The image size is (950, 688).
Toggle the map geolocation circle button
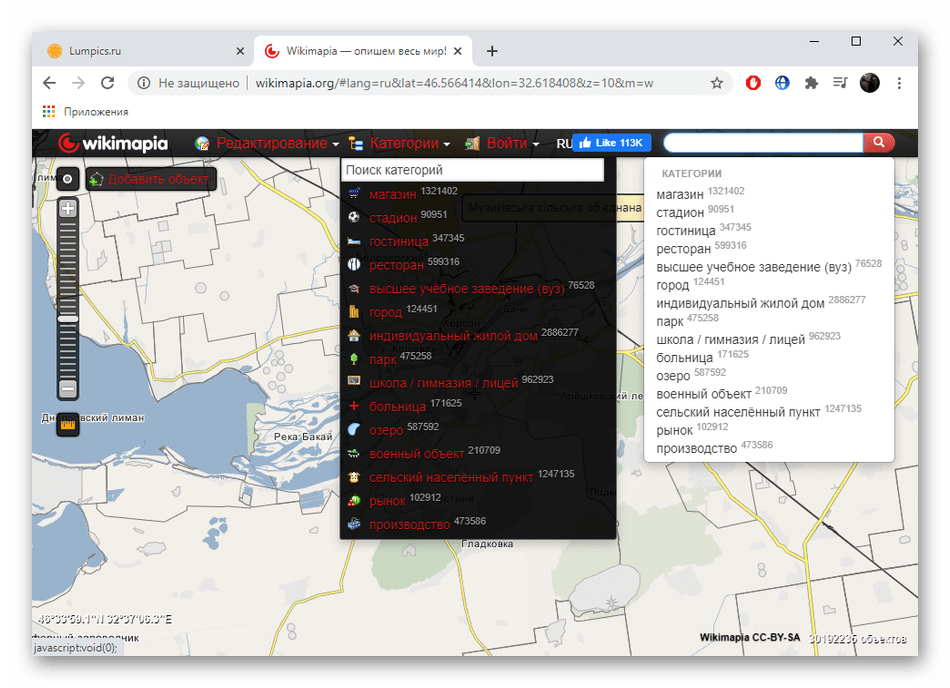tap(67, 179)
